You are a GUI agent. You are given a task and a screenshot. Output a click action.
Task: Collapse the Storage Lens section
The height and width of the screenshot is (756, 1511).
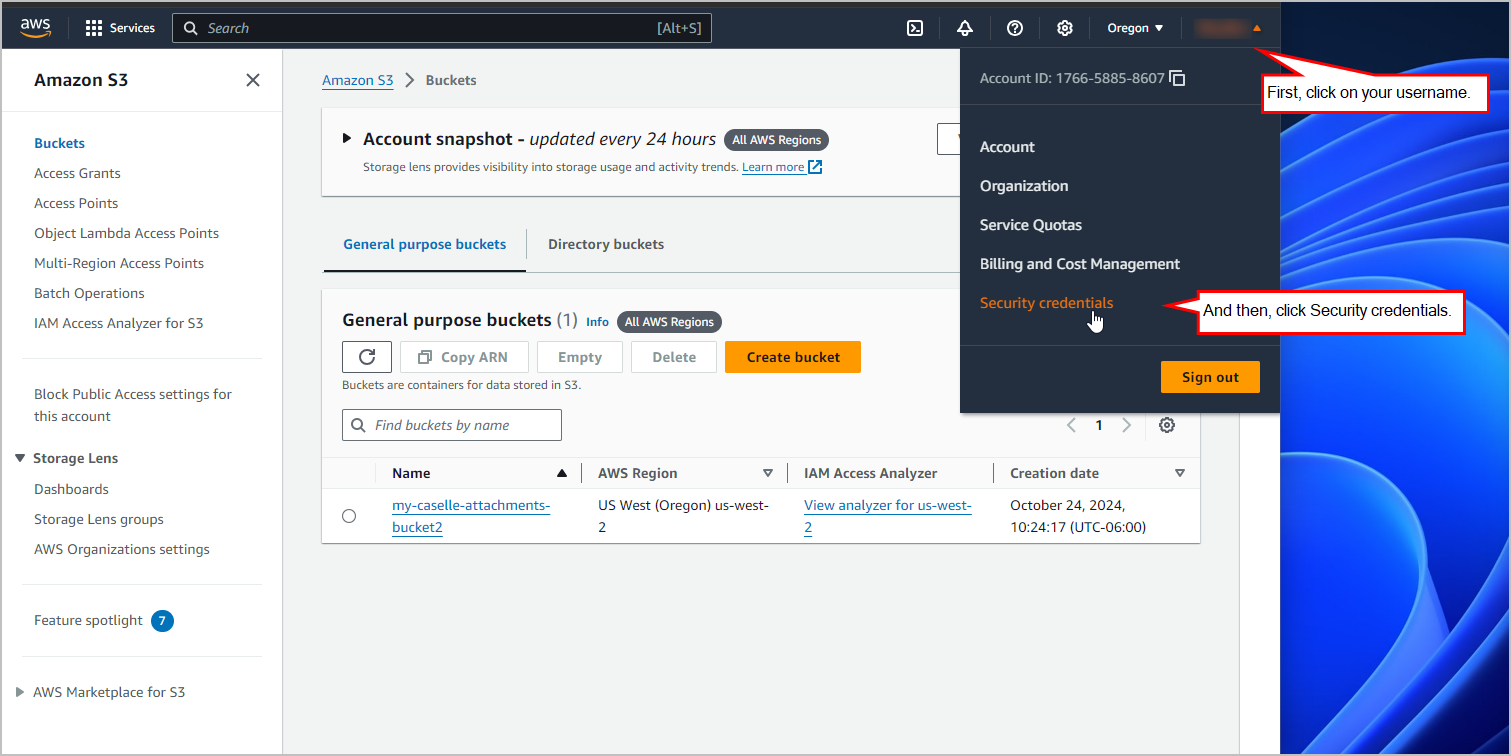pos(20,458)
